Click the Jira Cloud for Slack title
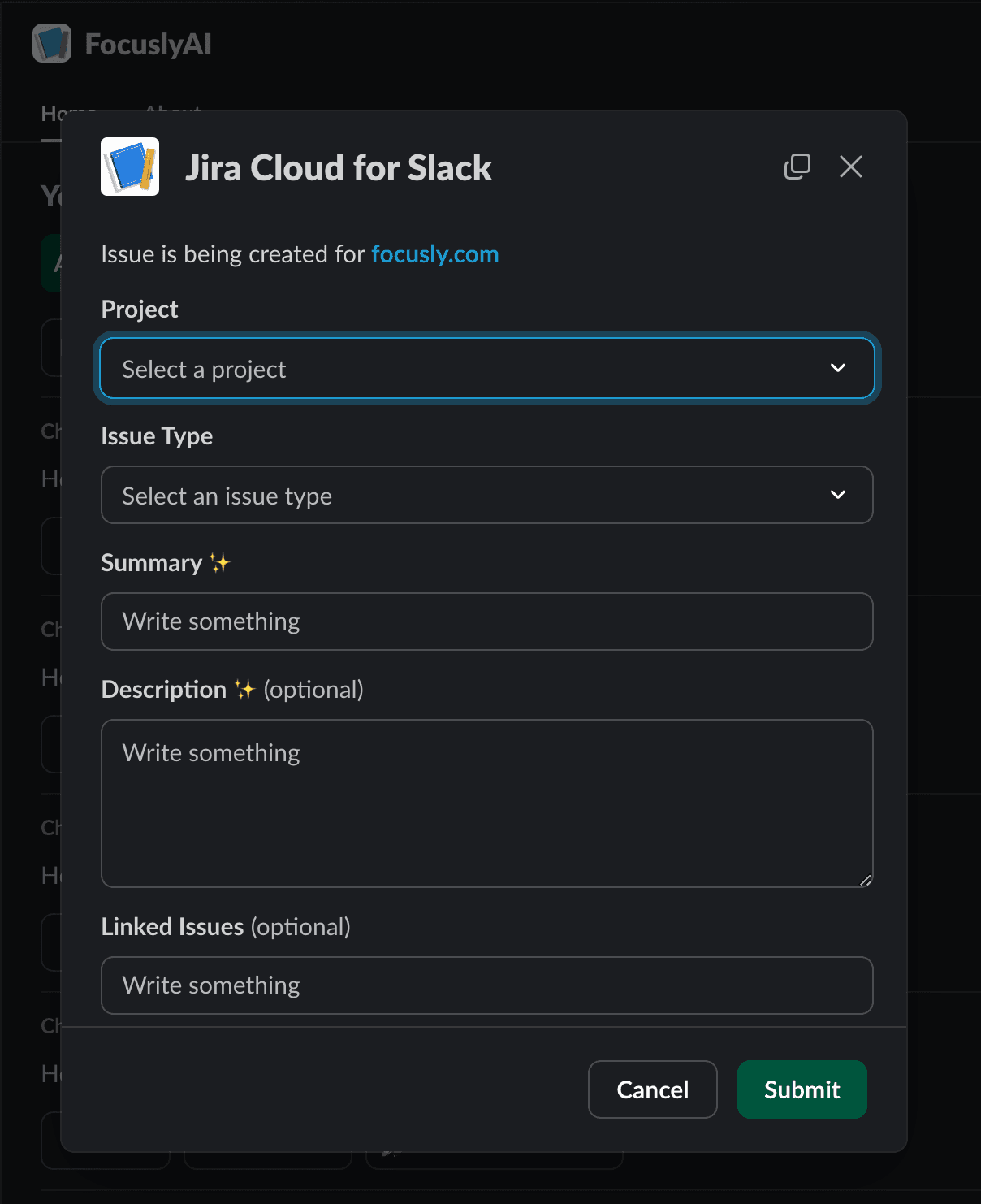This screenshot has width=981, height=1204. tap(338, 168)
